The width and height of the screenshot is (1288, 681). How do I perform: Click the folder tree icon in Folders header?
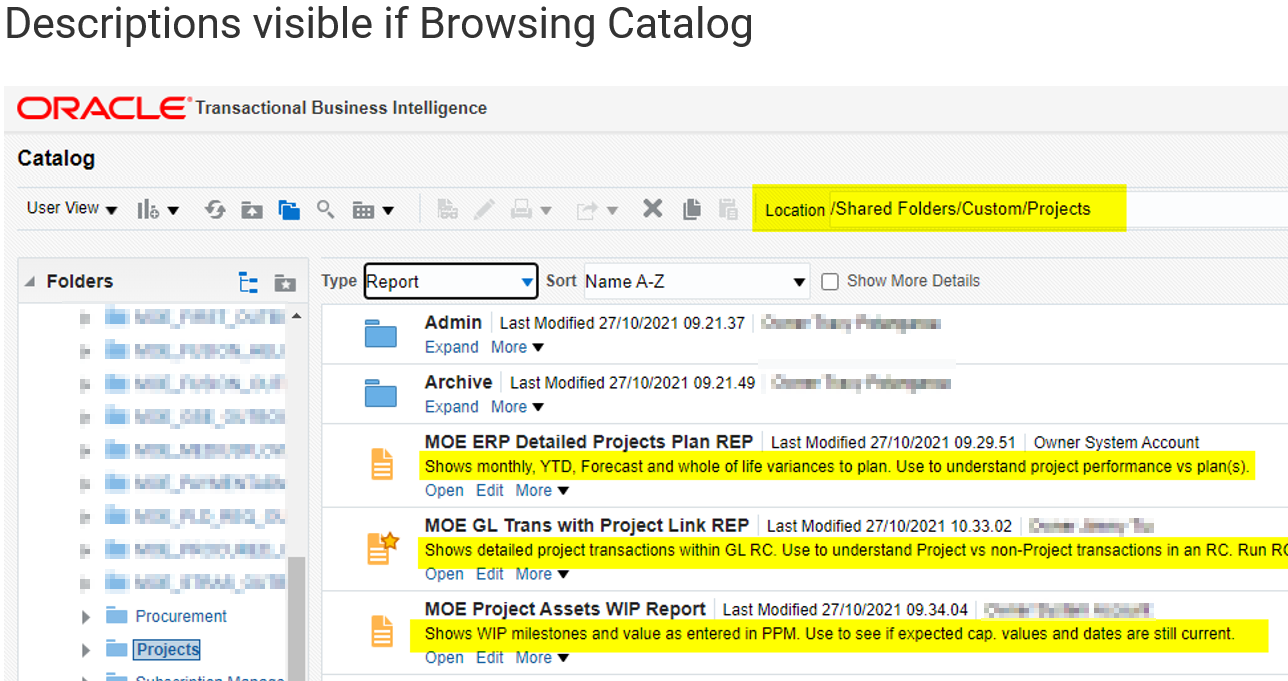coord(249,282)
